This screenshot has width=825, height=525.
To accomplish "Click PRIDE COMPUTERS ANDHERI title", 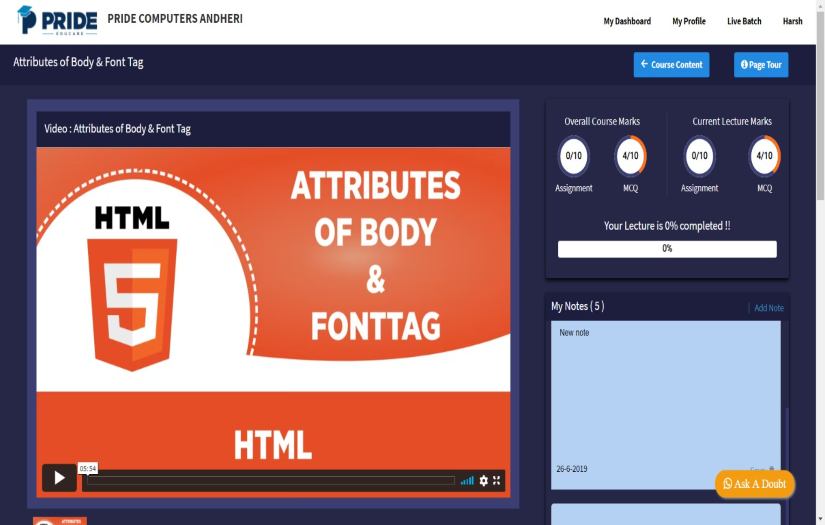I will pyautogui.click(x=175, y=19).
